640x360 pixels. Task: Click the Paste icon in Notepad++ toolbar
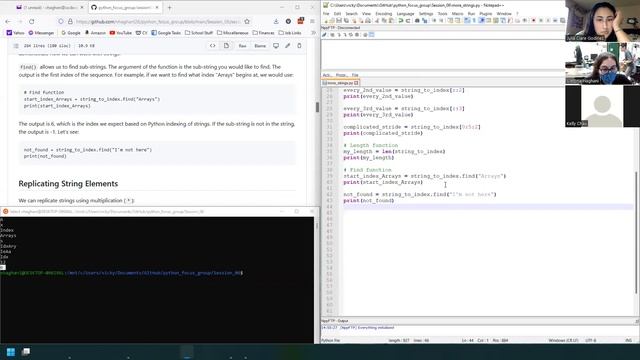[x=391, y=20]
